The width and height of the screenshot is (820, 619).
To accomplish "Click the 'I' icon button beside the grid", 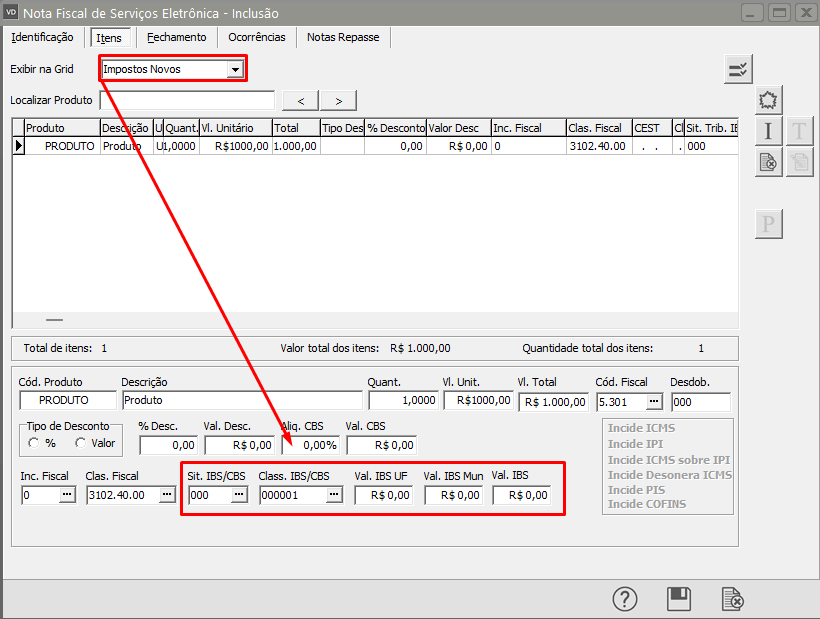I will pyautogui.click(x=768, y=131).
